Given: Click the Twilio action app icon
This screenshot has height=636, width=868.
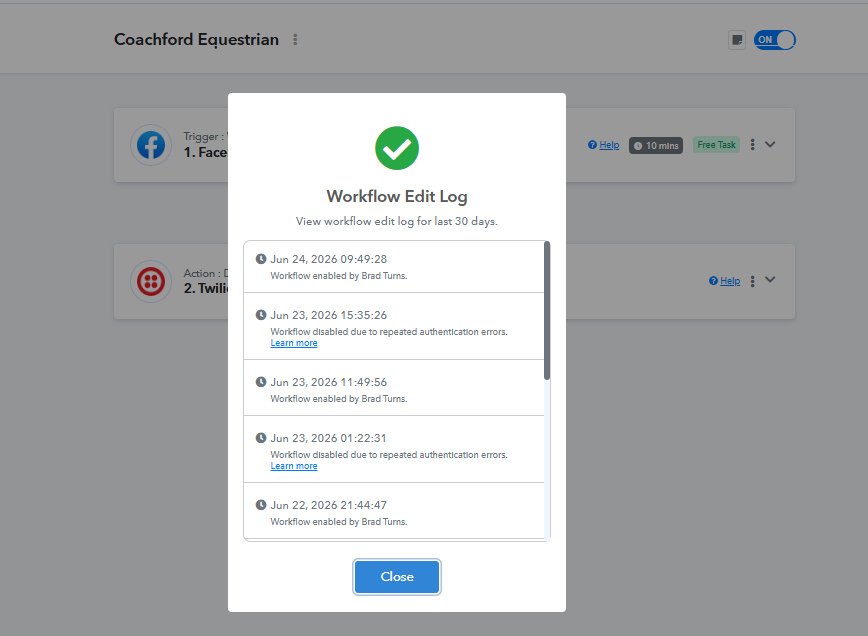Looking at the screenshot, I should click(x=151, y=281).
